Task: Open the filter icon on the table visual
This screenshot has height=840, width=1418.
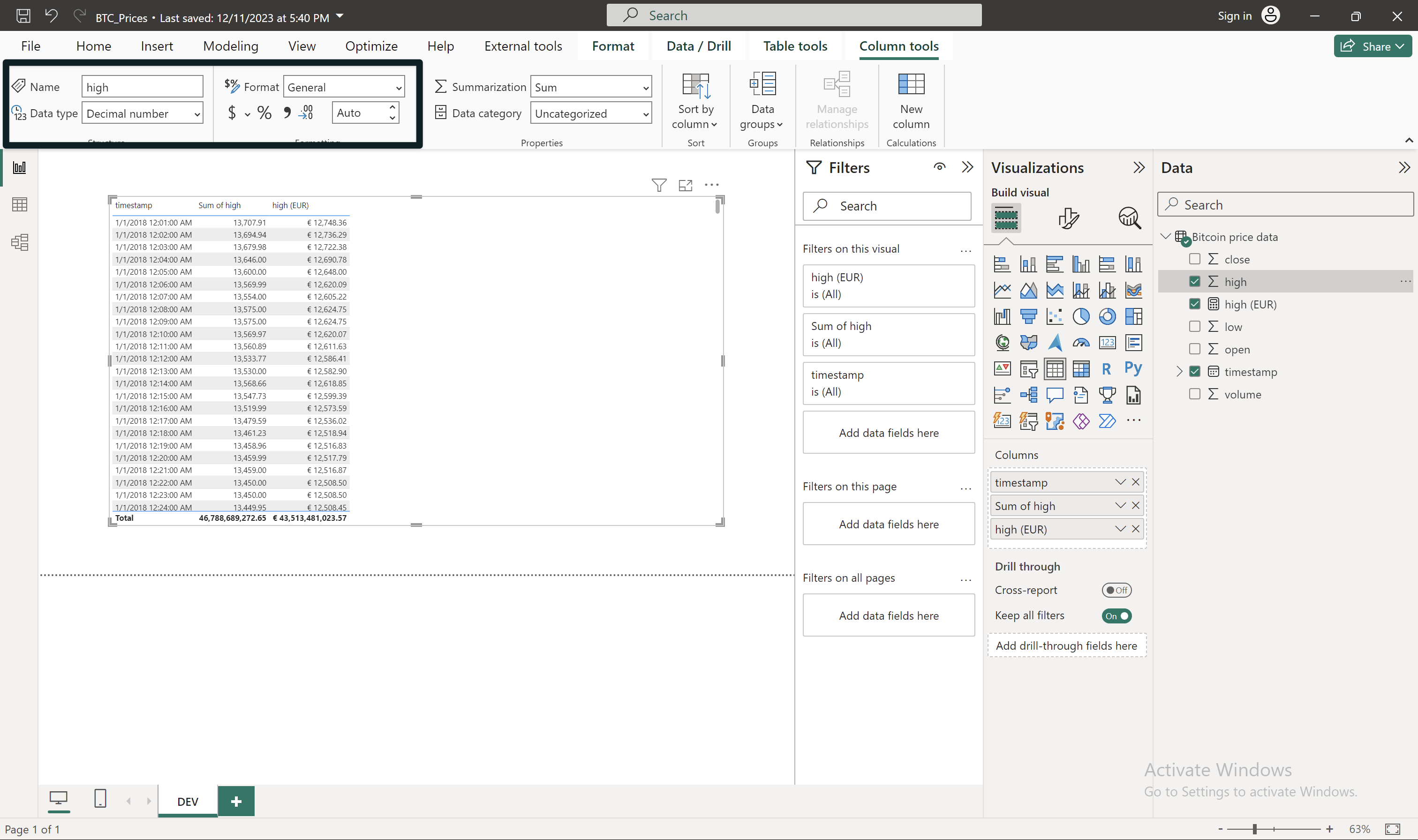Action: [658, 185]
